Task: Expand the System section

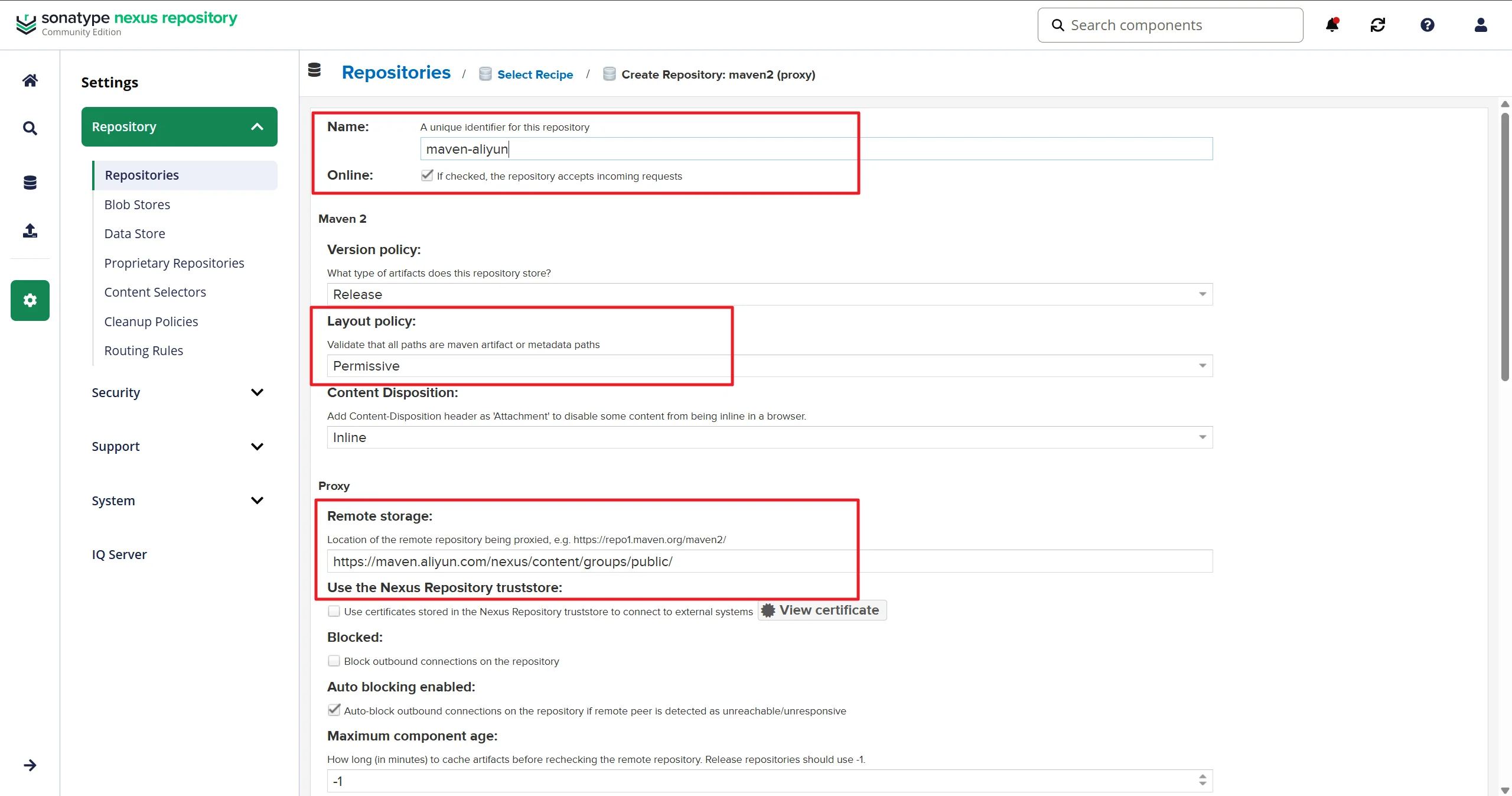Action: (180, 501)
